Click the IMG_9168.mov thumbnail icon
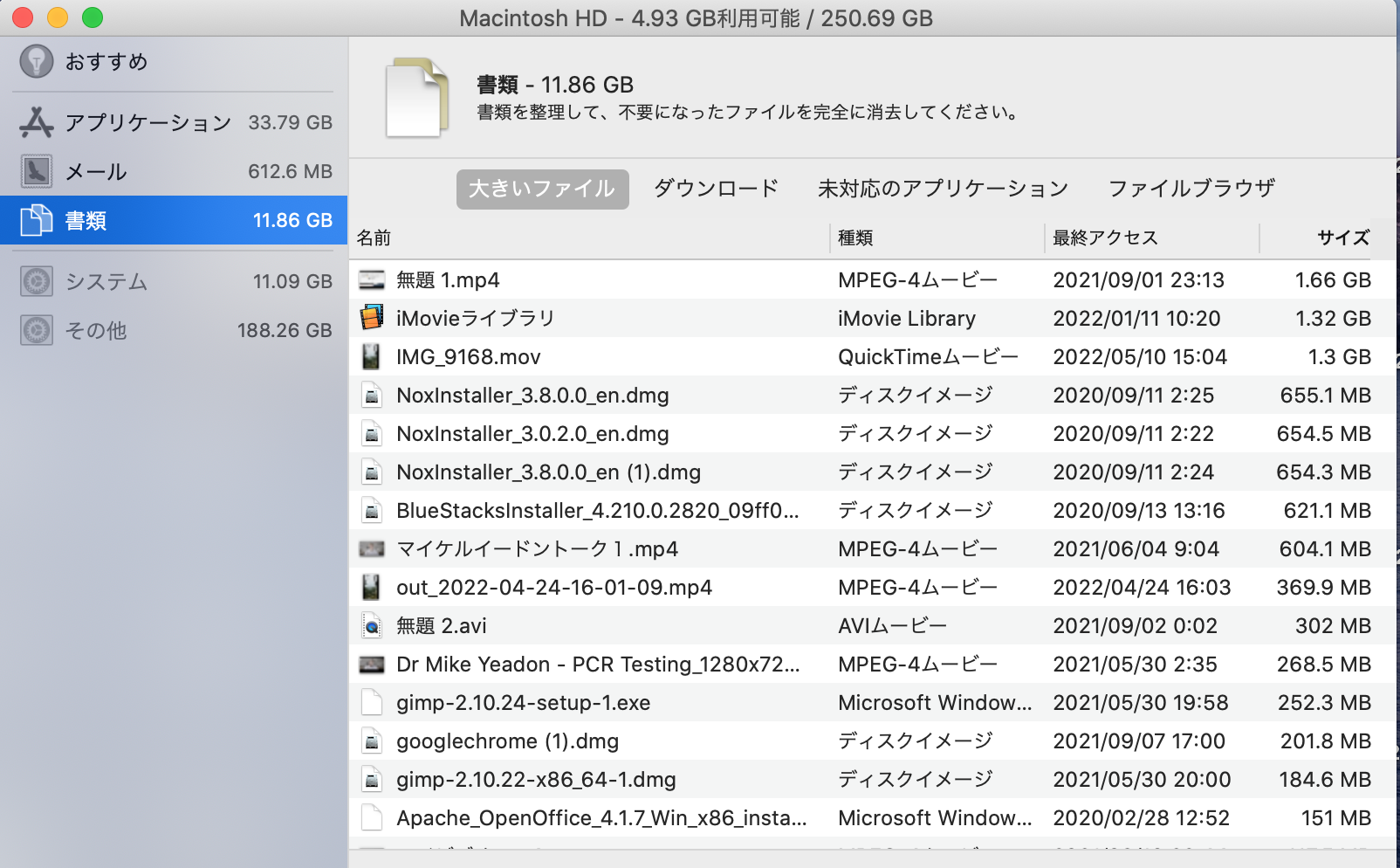 pyautogui.click(x=372, y=356)
